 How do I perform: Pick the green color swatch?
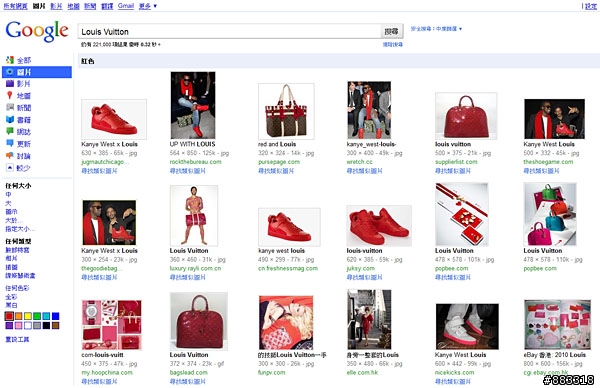coord(37,316)
